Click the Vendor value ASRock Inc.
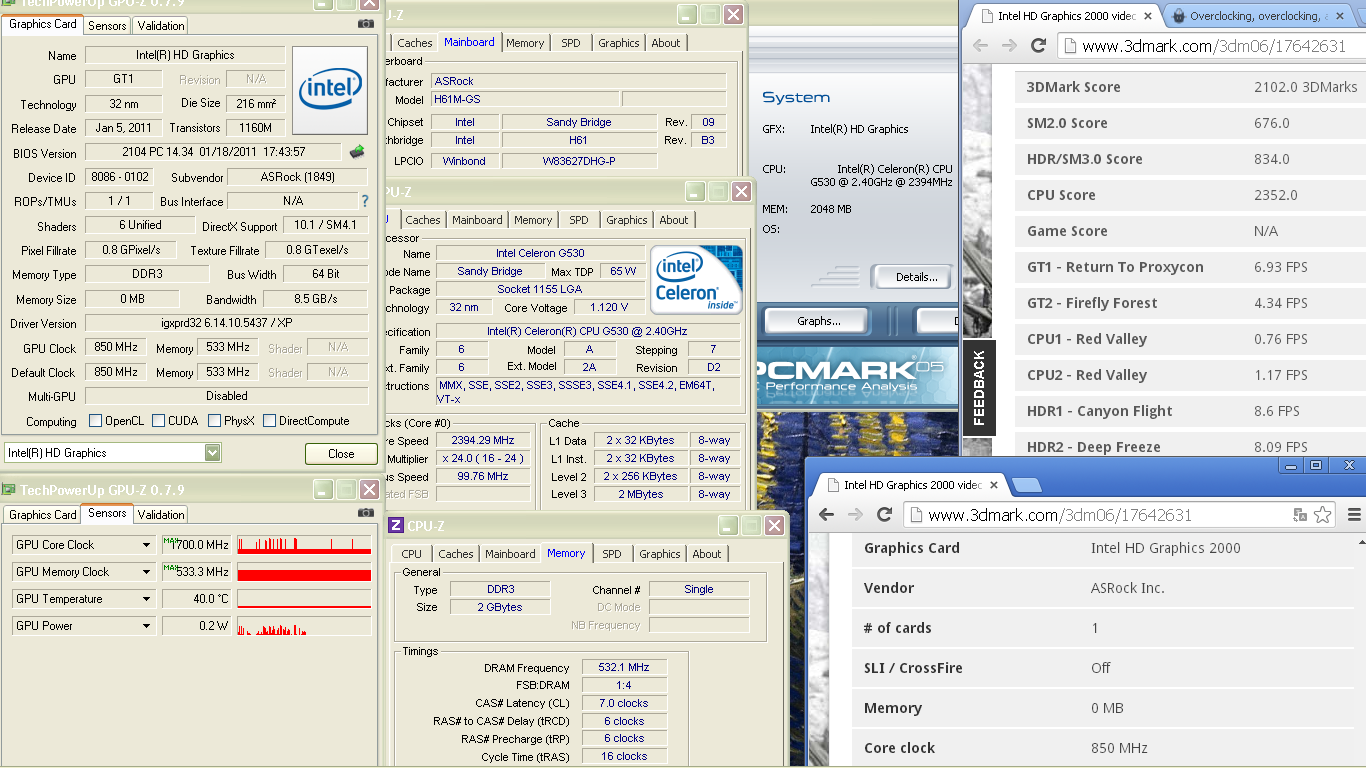The image size is (1366, 768). coord(1128,588)
